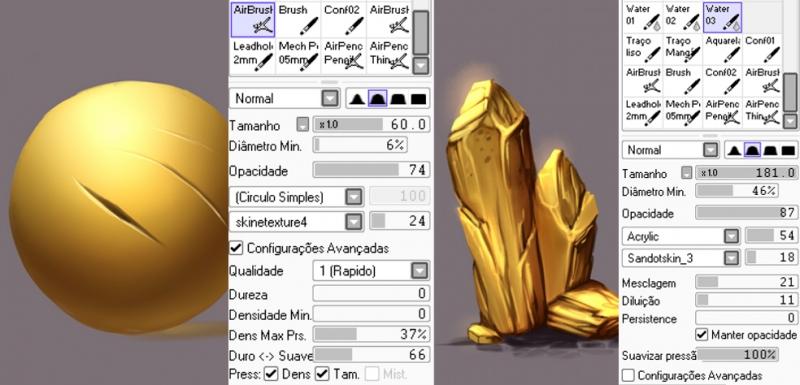Select AirBrush preset right of Conf02, right panel
This screenshot has width=800, height=385.
click(762, 81)
